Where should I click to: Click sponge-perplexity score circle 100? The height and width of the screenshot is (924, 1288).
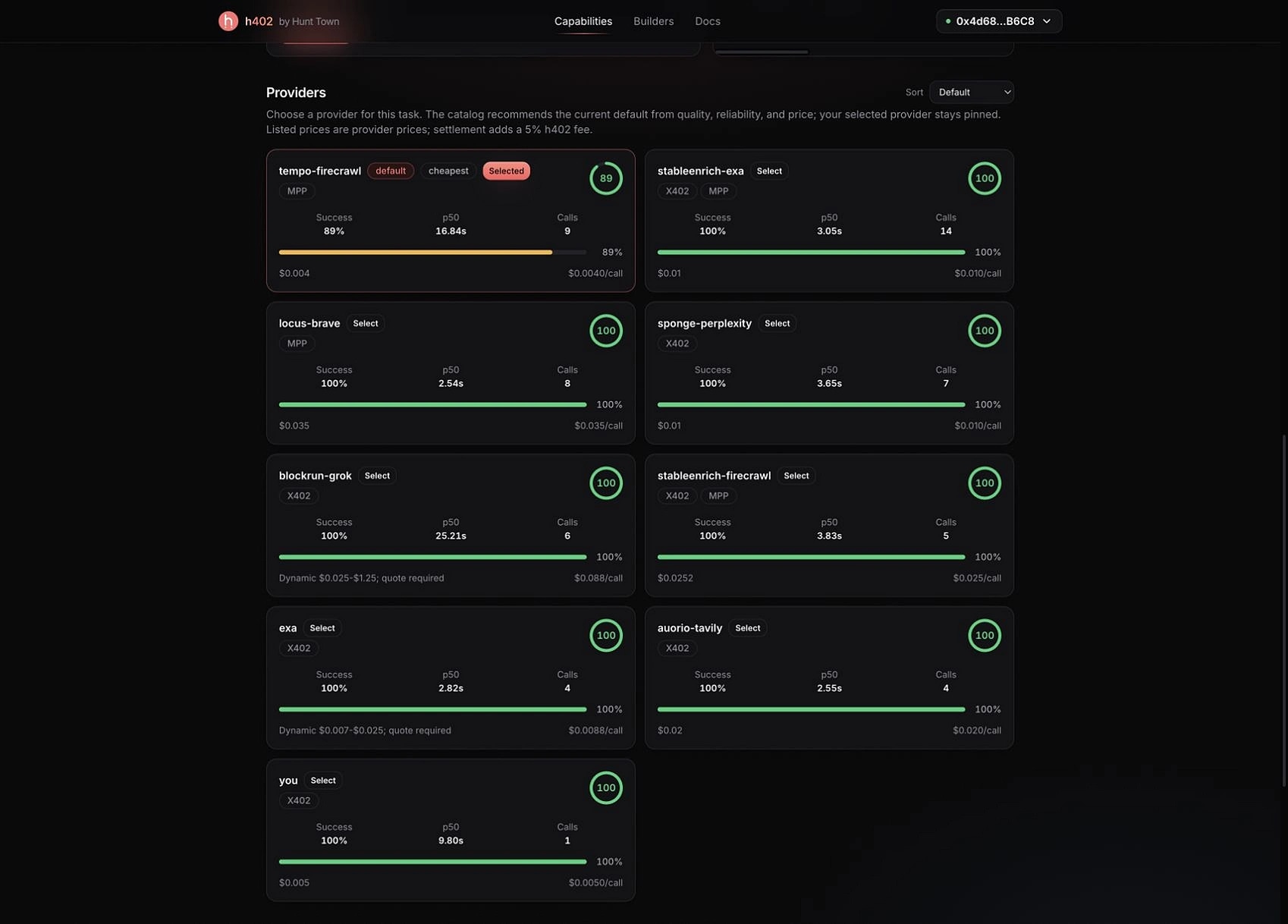[984, 331]
